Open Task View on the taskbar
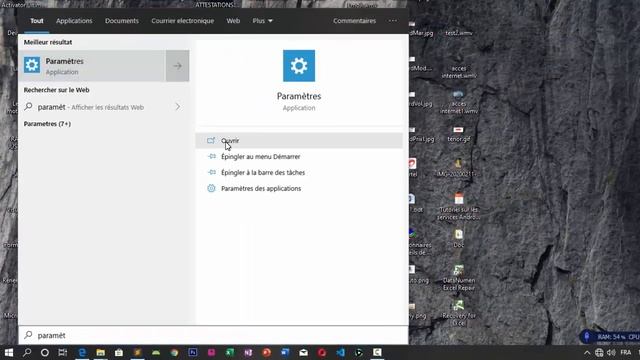Image resolution: width=640 pixels, height=360 pixels. [x=63, y=352]
